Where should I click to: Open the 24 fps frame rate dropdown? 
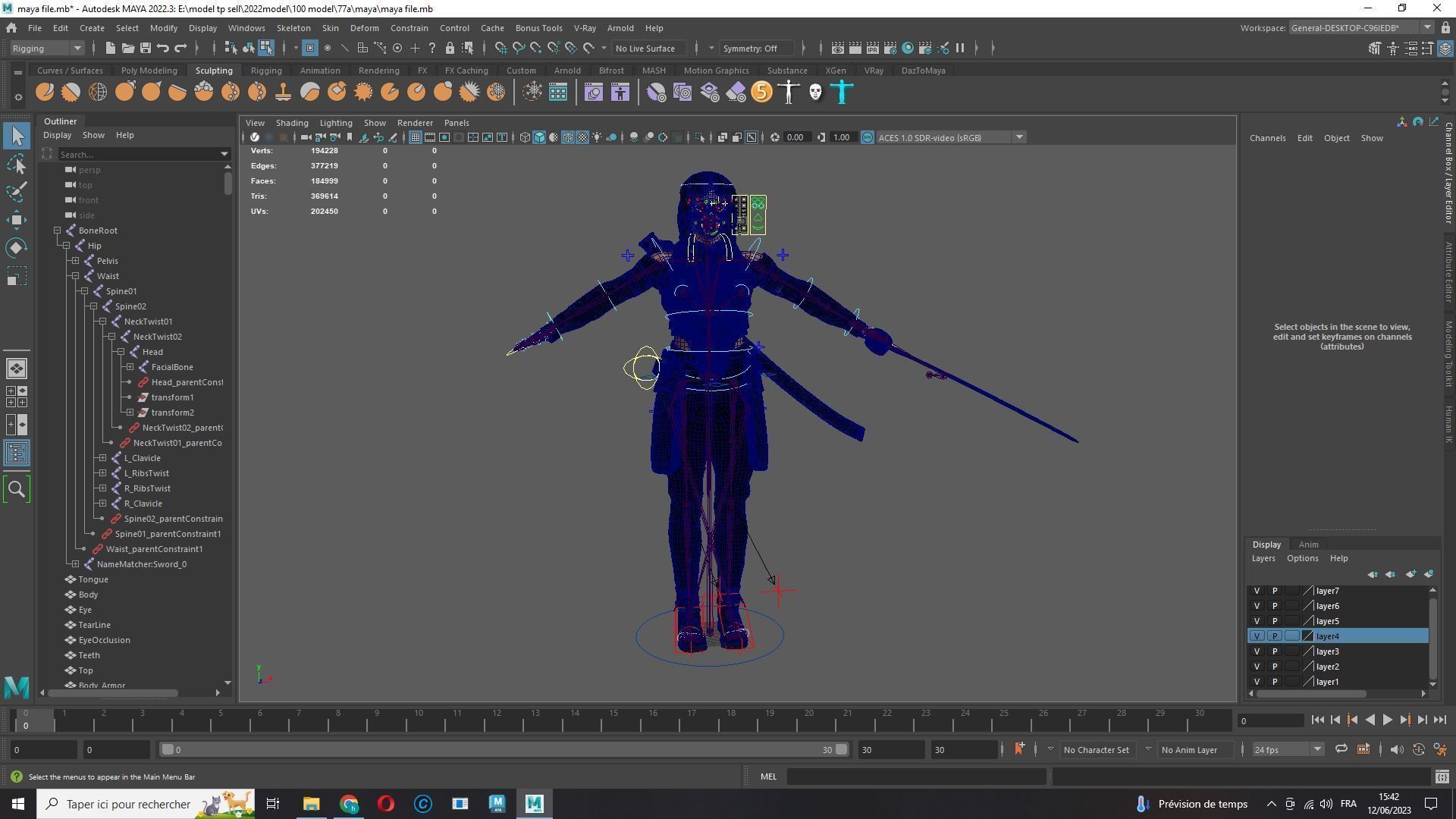(x=1287, y=750)
